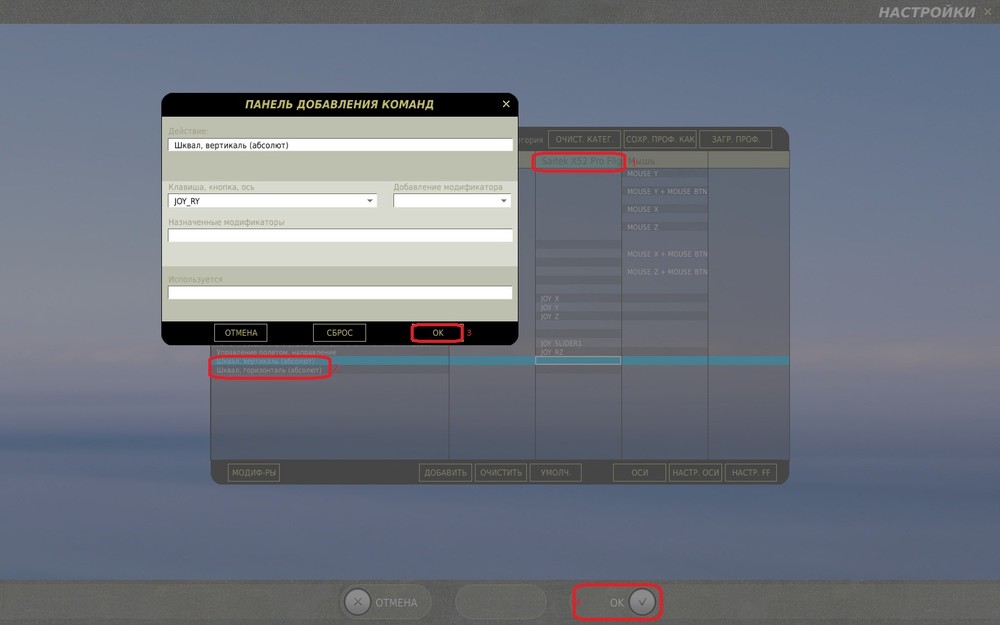Open the JOY_RY key/button/axis dropdown
Viewport: 1000px width, 625px height.
[272, 201]
